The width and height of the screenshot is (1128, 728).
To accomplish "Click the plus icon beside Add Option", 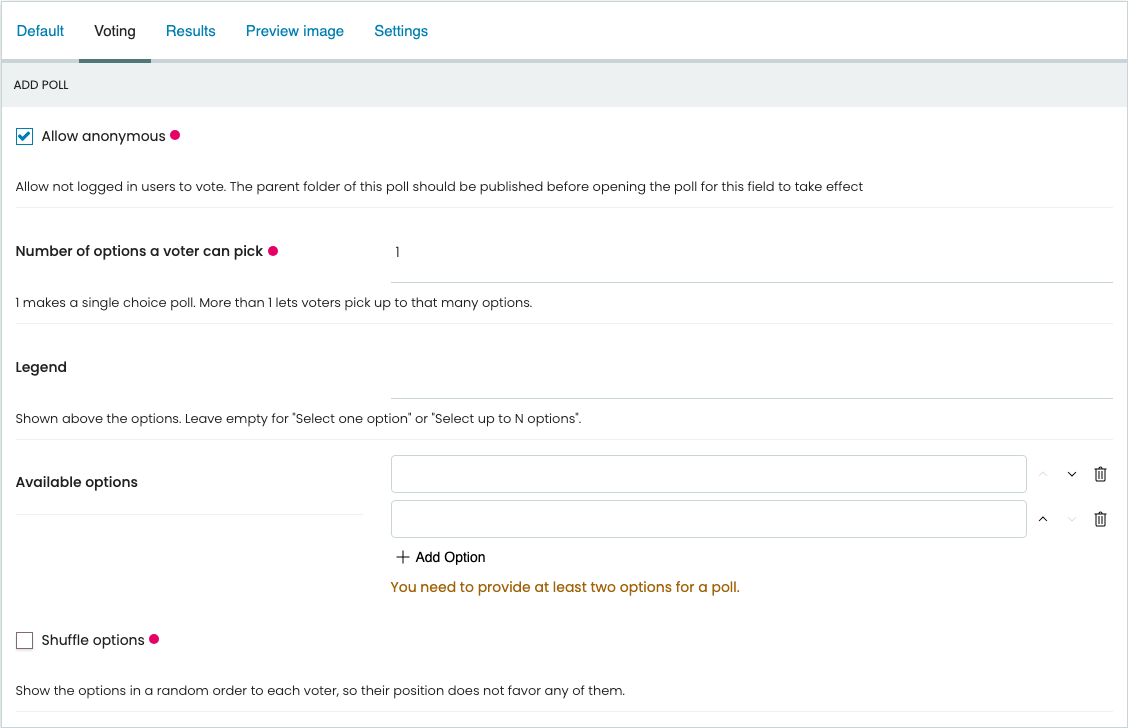I will 403,557.
